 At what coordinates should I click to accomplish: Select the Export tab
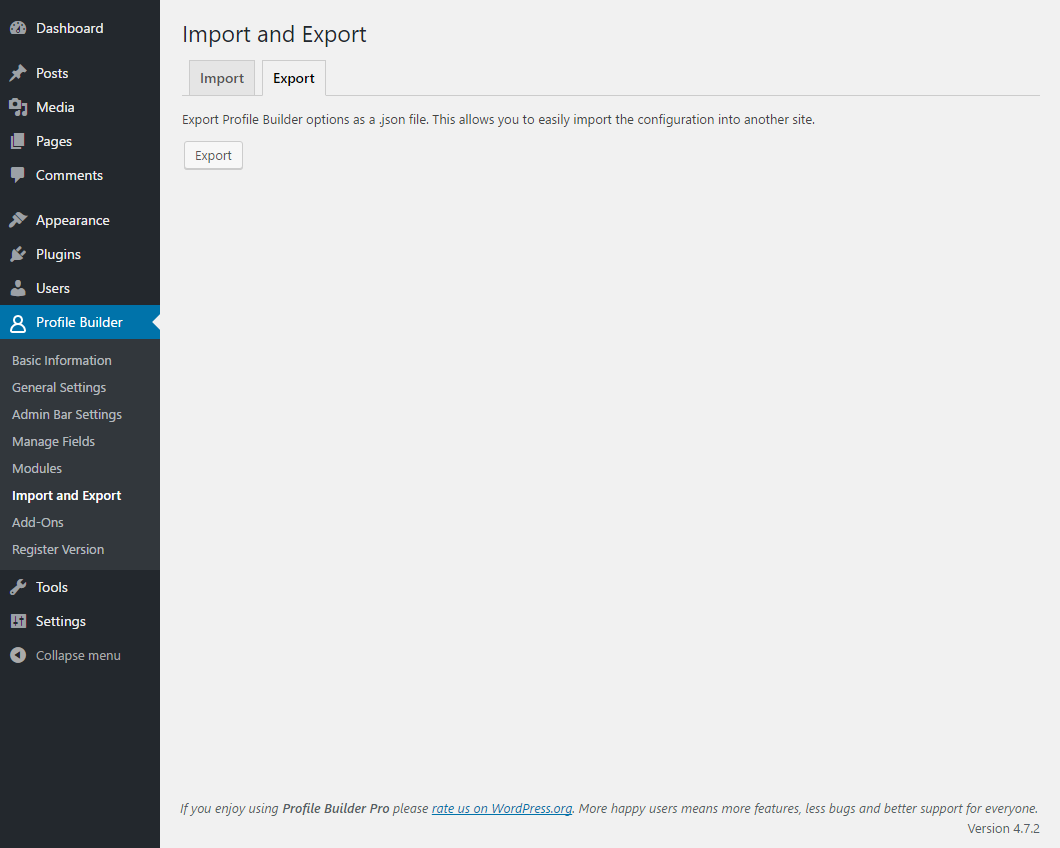click(294, 78)
